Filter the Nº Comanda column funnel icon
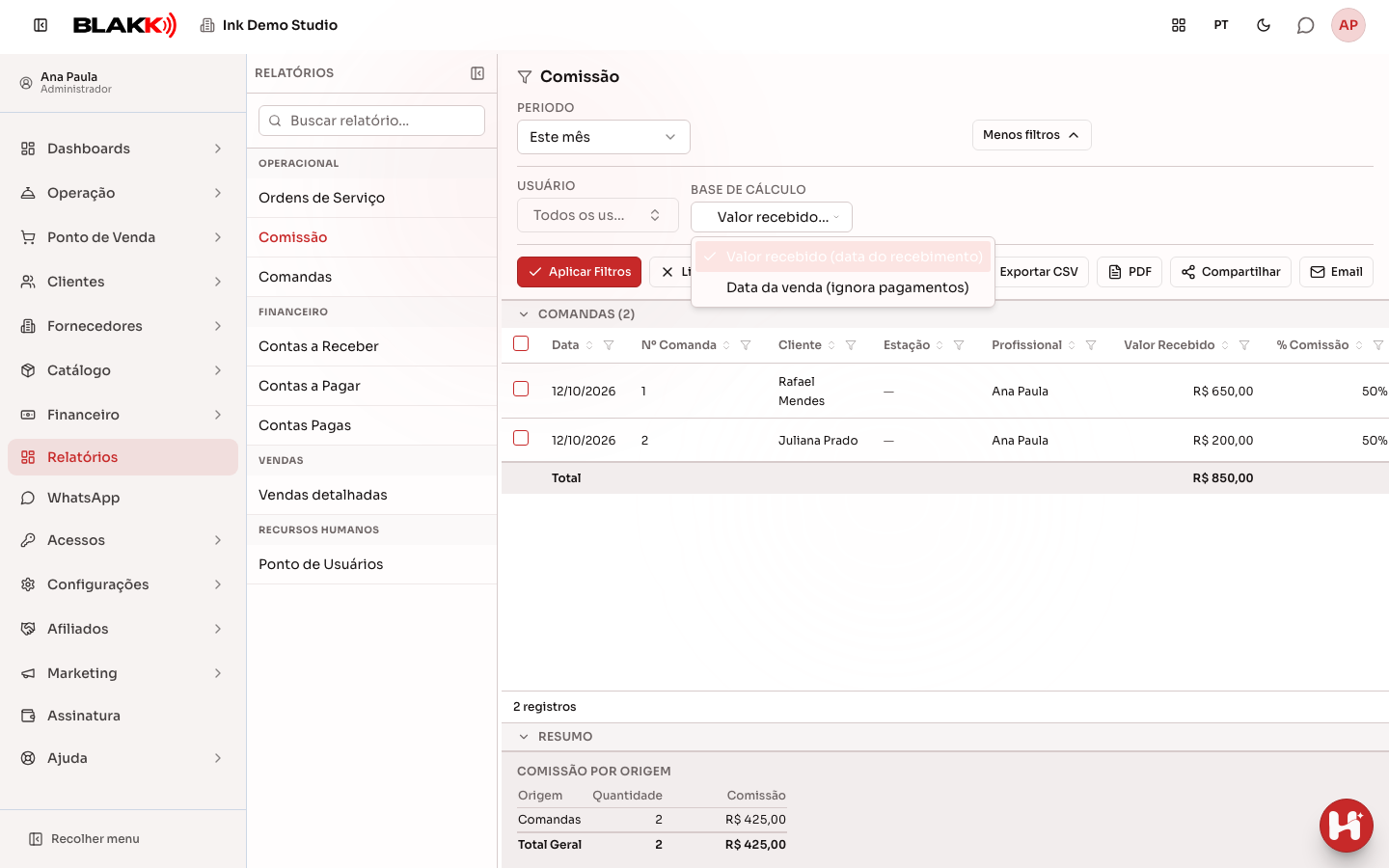Screen dimensions: 1389x868 (x=746, y=345)
